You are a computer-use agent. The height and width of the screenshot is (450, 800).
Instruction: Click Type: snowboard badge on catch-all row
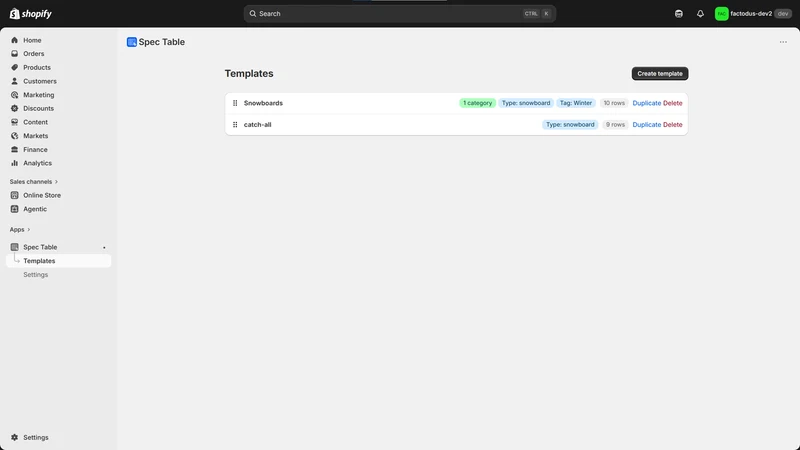[x=570, y=124]
